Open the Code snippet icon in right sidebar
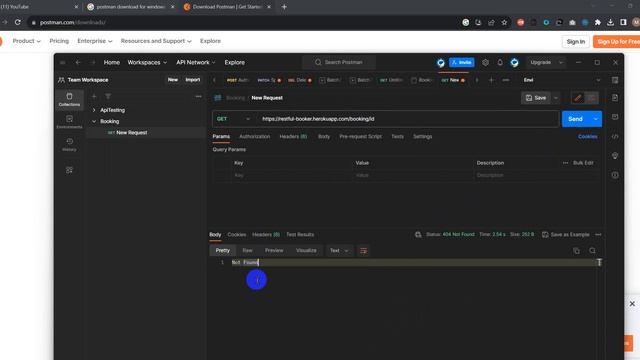 (x=615, y=136)
